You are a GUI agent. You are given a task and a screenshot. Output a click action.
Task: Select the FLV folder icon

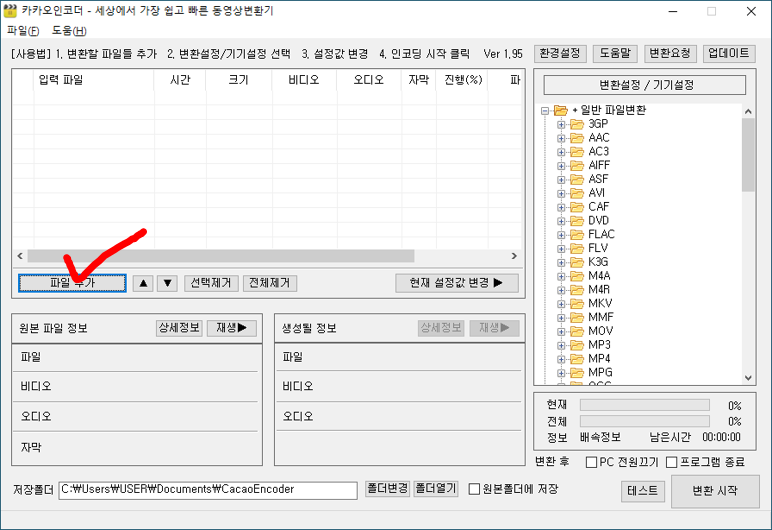[577, 248]
